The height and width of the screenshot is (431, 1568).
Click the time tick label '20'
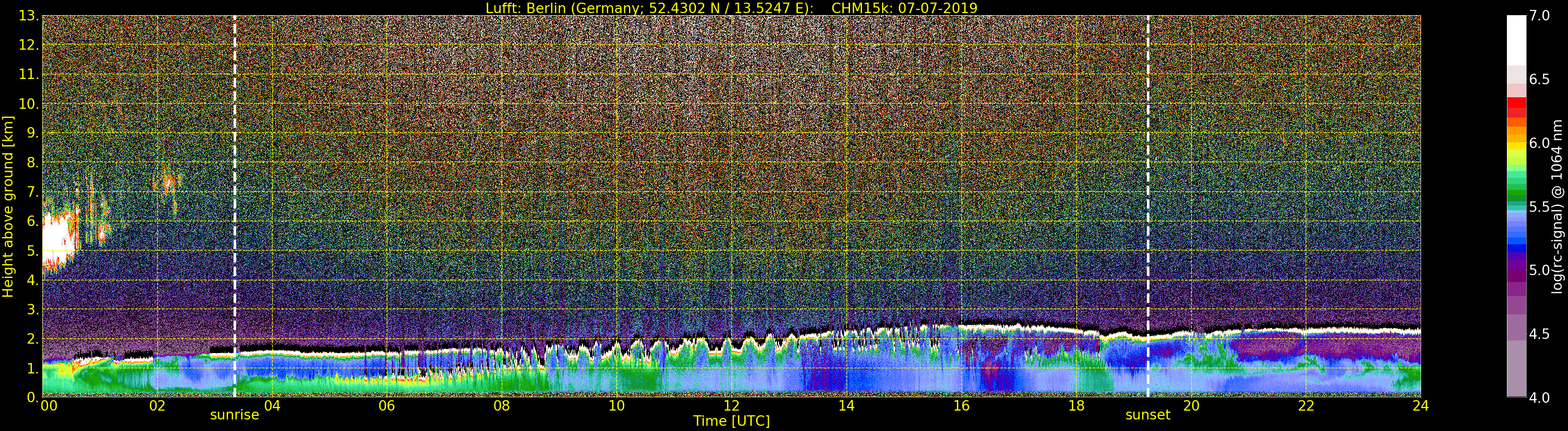coord(1191,406)
